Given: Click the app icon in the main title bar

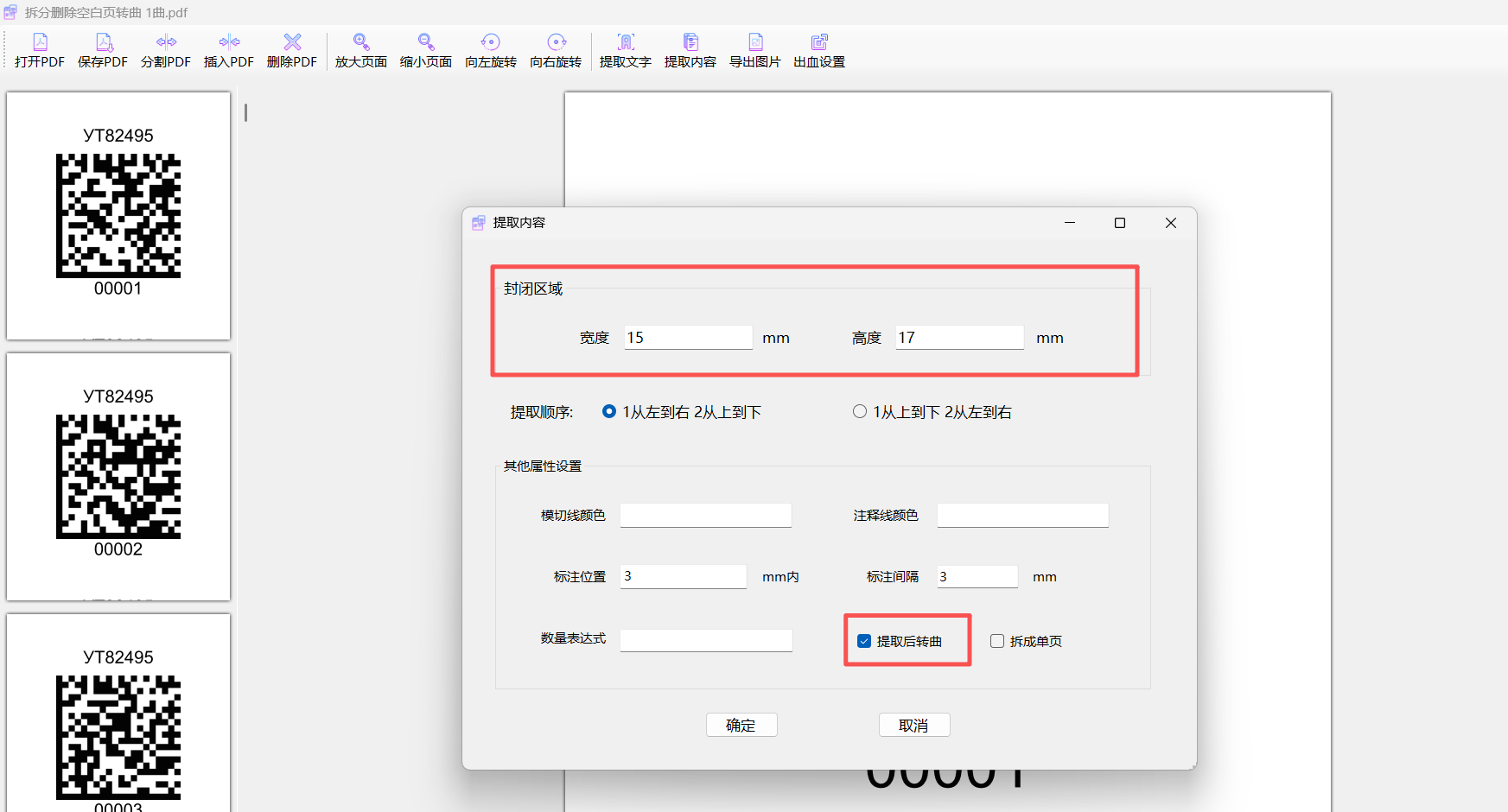Looking at the screenshot, I should click(x=10, y=12).
